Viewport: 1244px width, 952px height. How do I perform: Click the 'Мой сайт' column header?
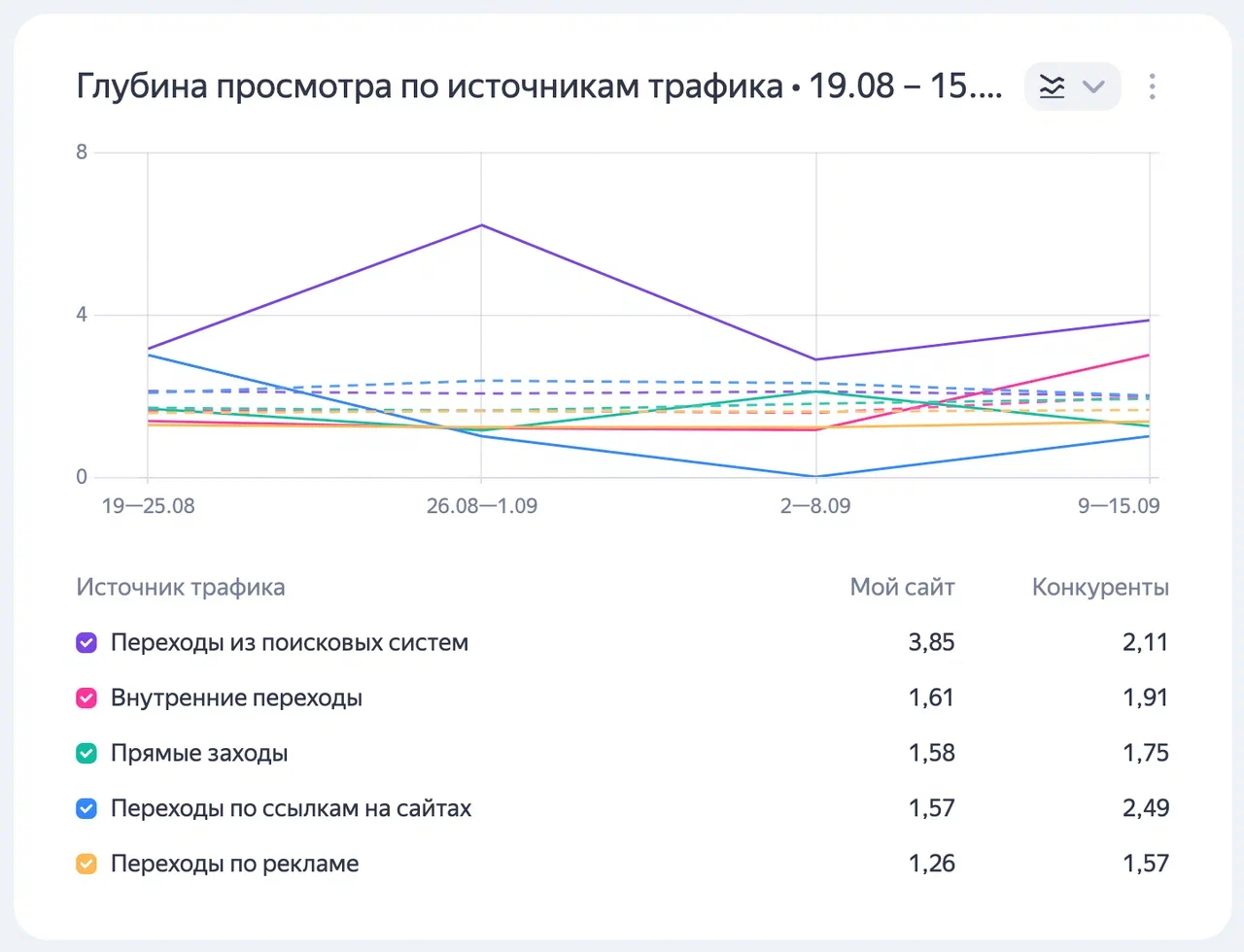[x=902, y=588]
